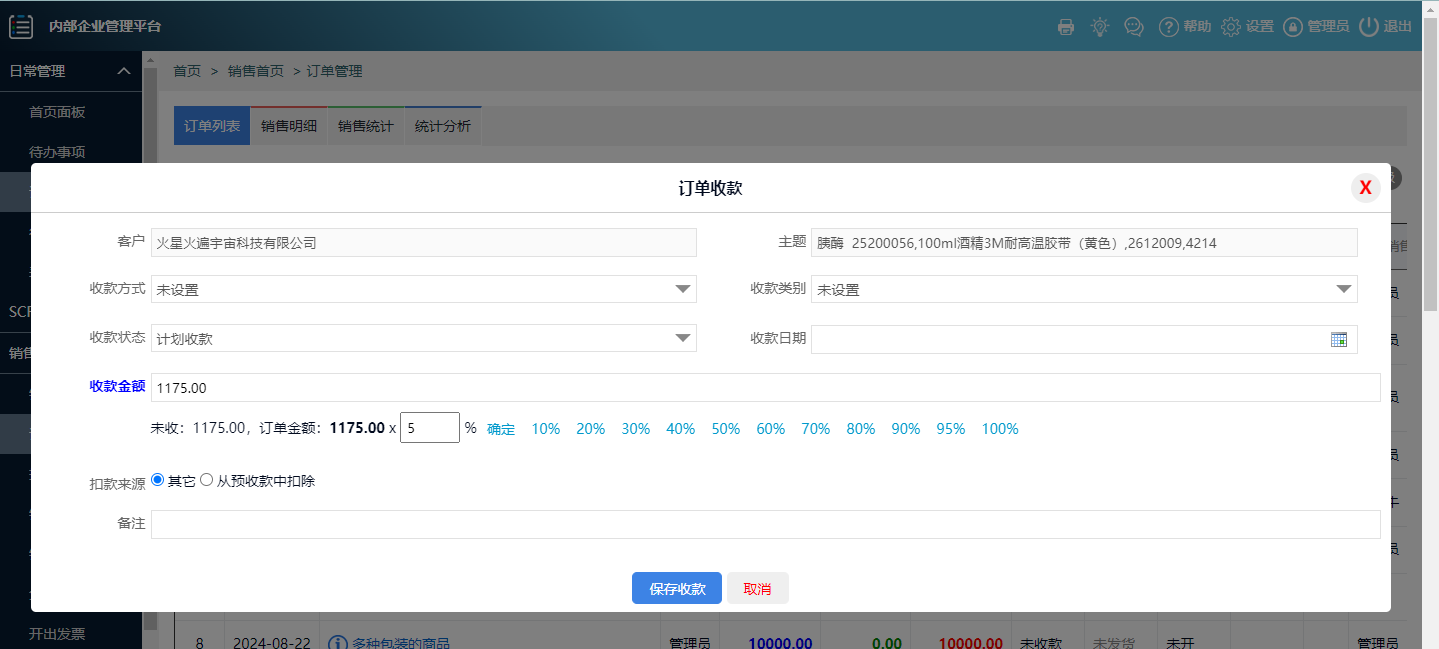1439x649 pixels.
Task: Click the lightbulb icon in header
Action: pos(1100,27)
